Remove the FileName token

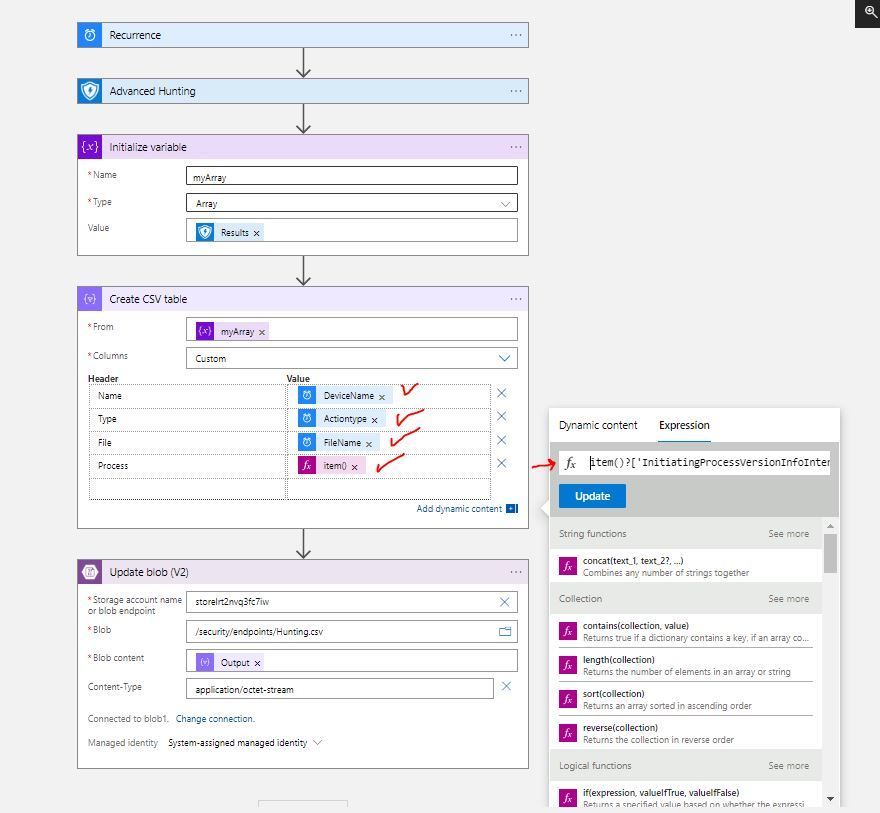pyautogui.click(x=369, y=444)
